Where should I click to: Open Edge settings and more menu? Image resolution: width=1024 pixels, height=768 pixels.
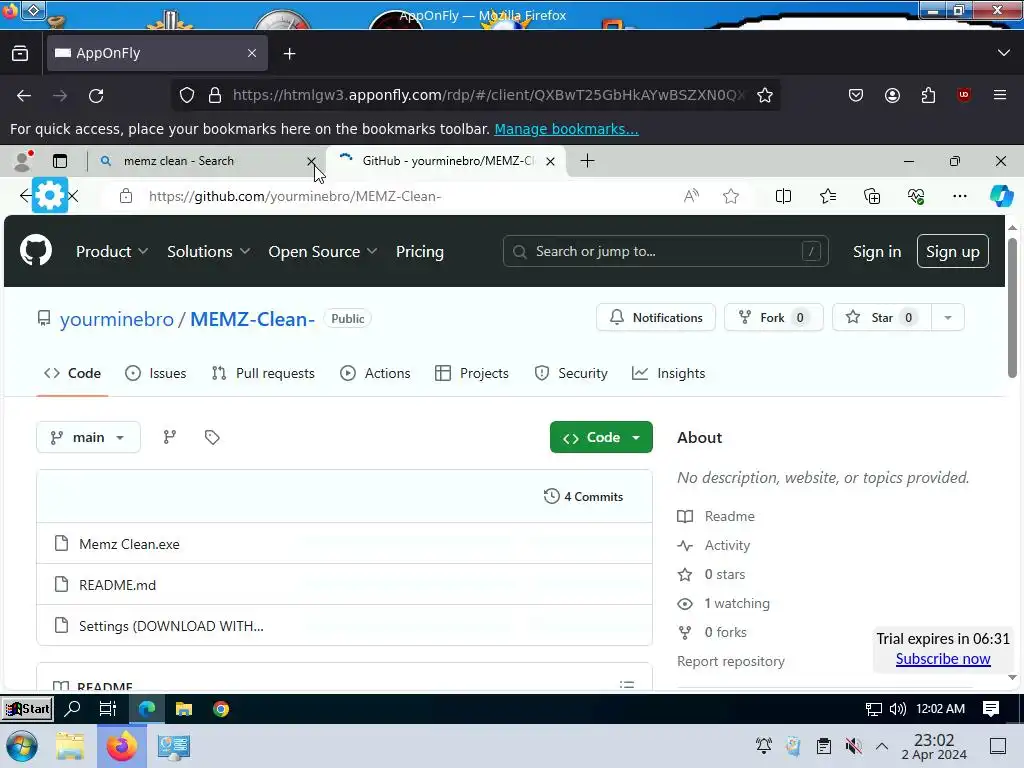(959, 196)
